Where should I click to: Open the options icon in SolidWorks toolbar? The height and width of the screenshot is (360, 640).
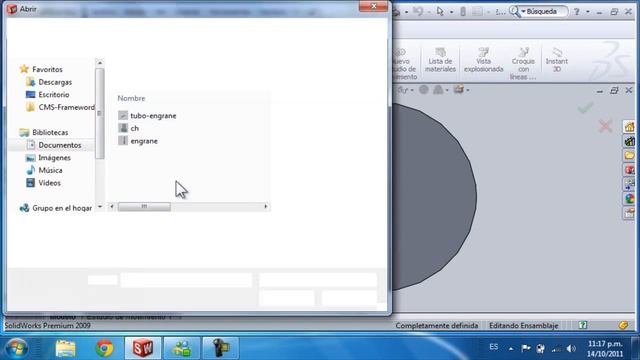click(477, 11)
